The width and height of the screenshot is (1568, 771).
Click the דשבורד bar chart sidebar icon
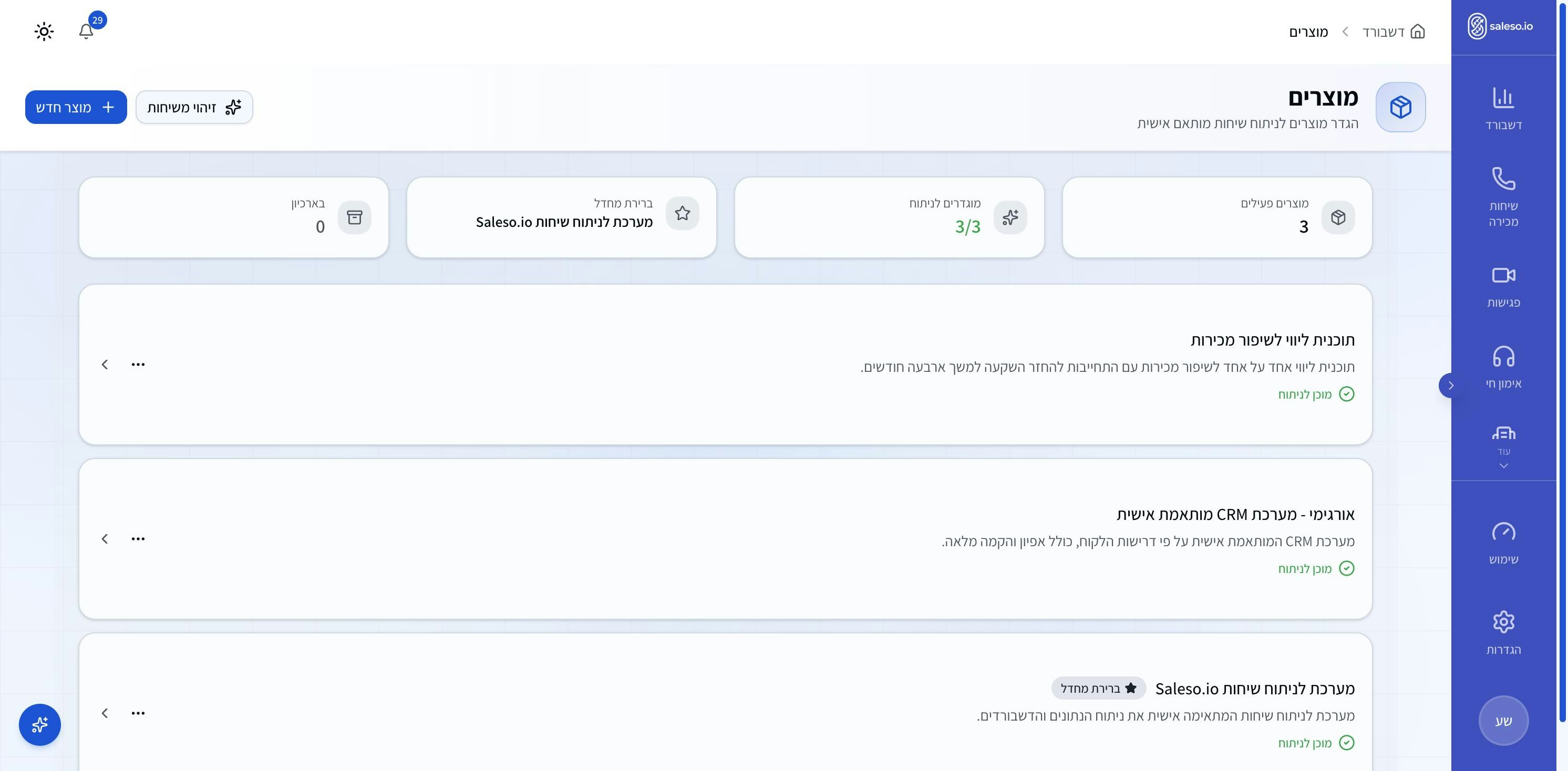(x=1503, y=98)
